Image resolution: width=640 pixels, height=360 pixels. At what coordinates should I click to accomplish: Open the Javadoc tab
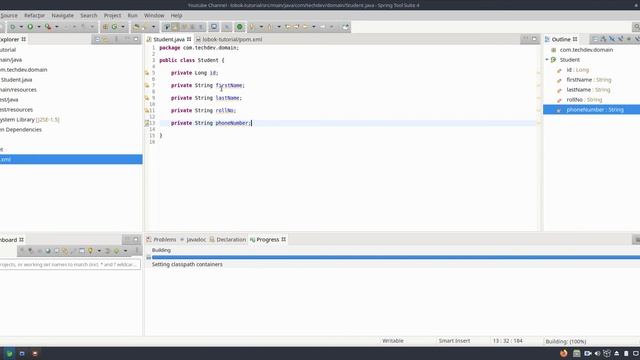tap(193, 240)
